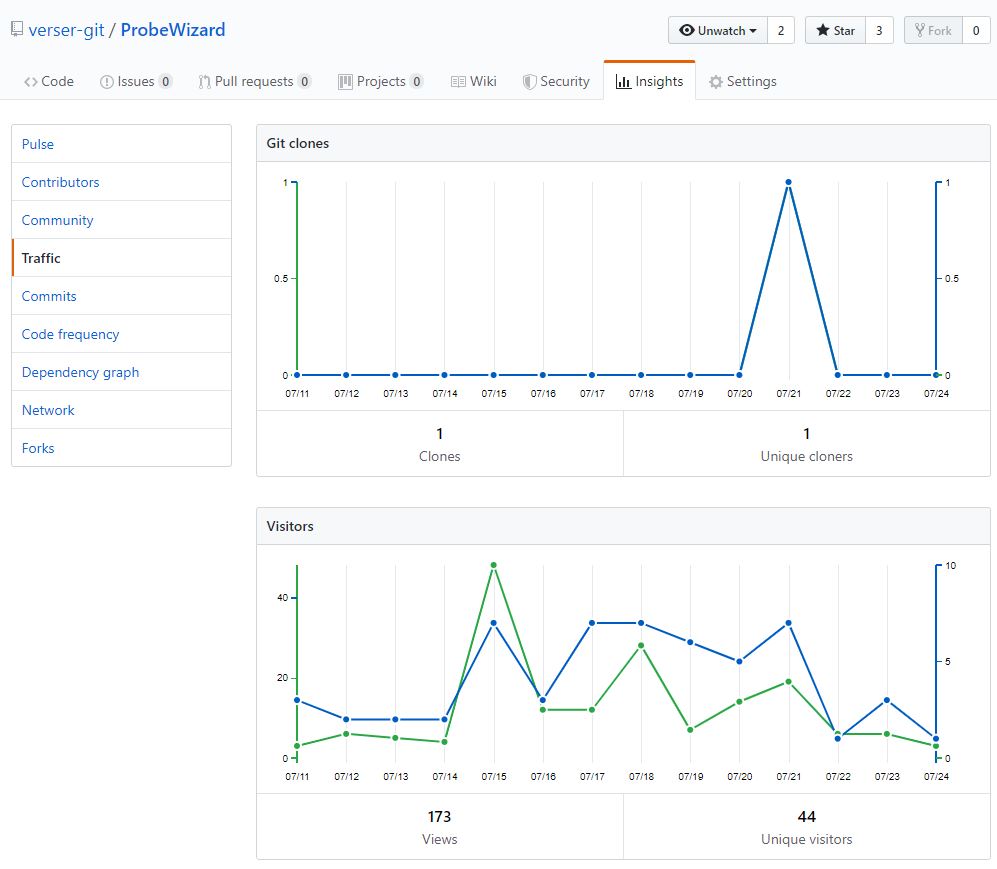Image resolution: width=997 pixels, height=869 pixels.
Task: Click the stargazers count 3
Action: pos(879,31)
